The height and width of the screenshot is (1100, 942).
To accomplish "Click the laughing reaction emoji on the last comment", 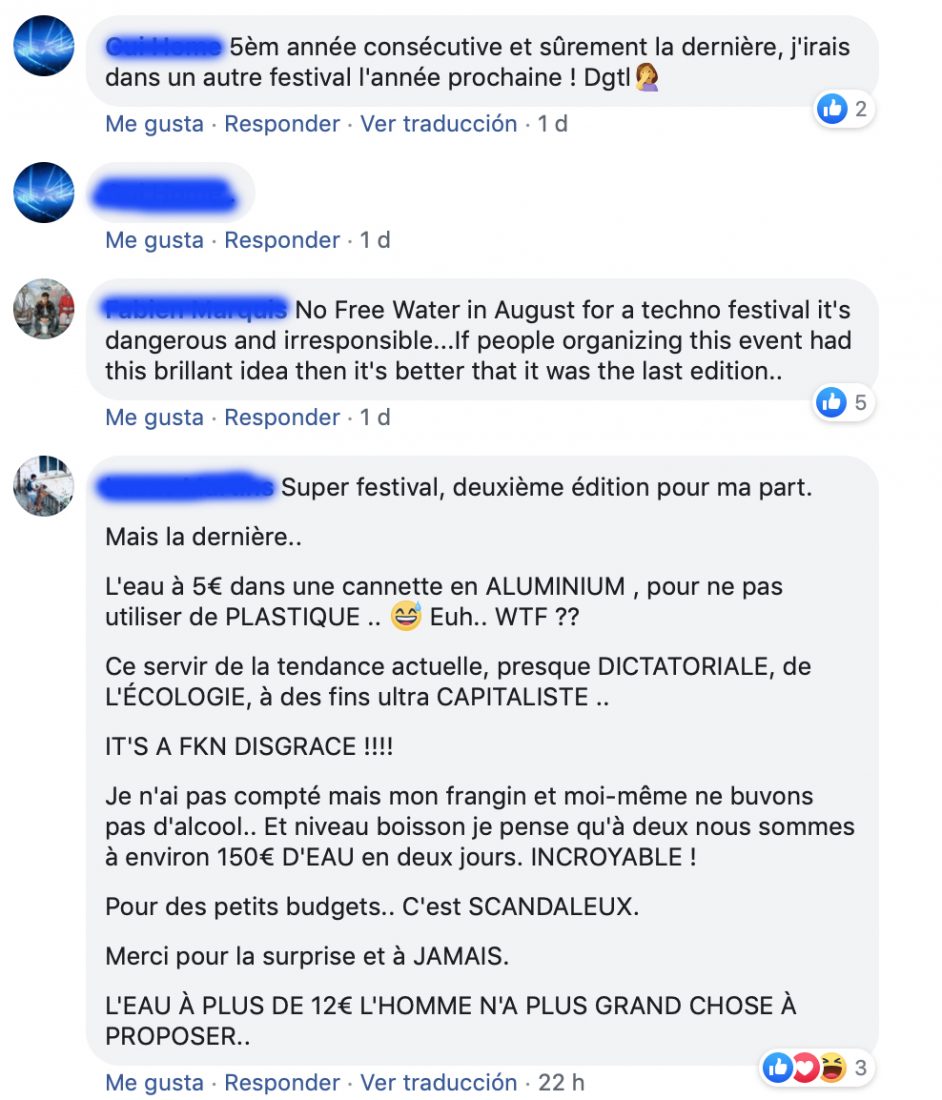I will tap(832, 1068).
